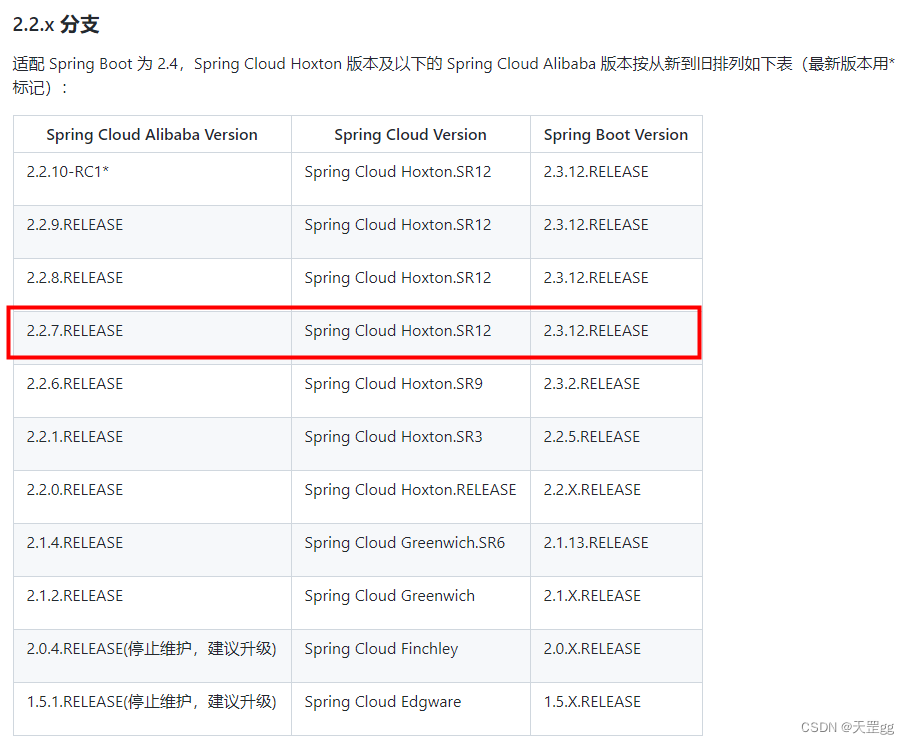
Task: Click the paragraph beginning "适配 Spring Boot 为 2.4"
Action: 454,75
